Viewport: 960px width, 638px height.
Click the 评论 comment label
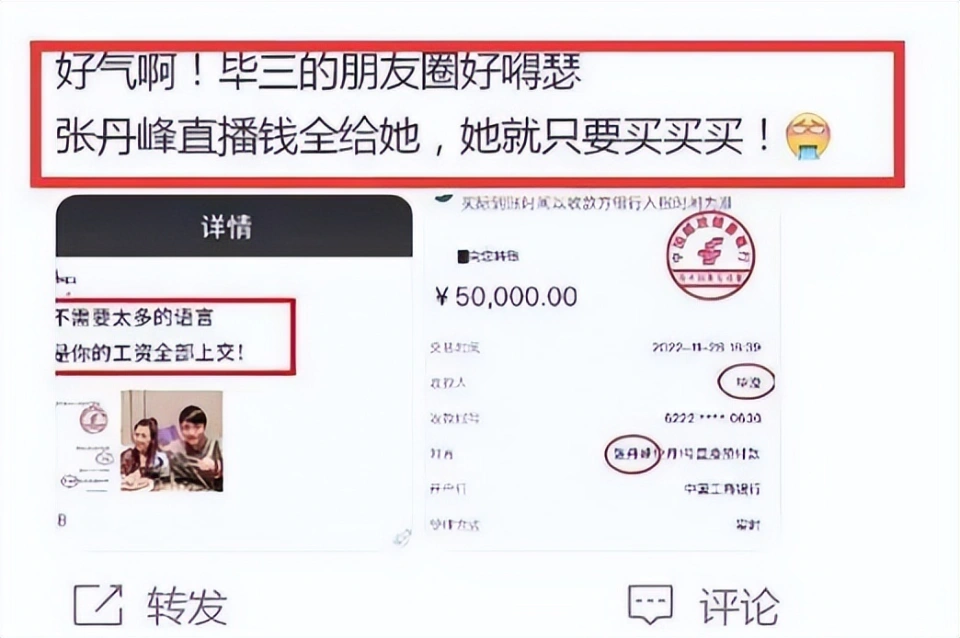pyautogui.click(x=740, y=606)
